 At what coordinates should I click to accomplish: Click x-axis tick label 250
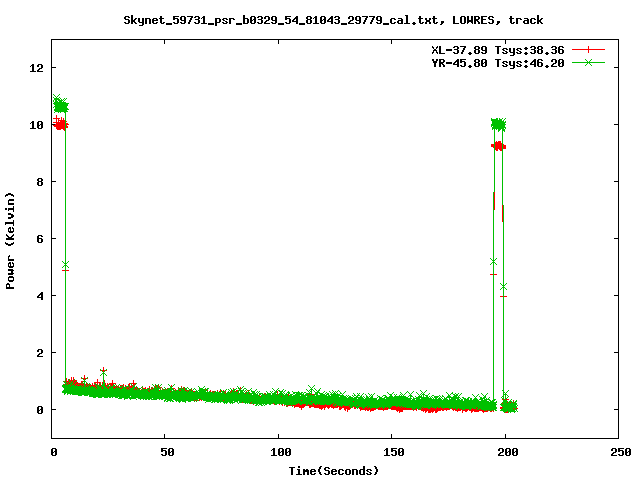point(621,452)
